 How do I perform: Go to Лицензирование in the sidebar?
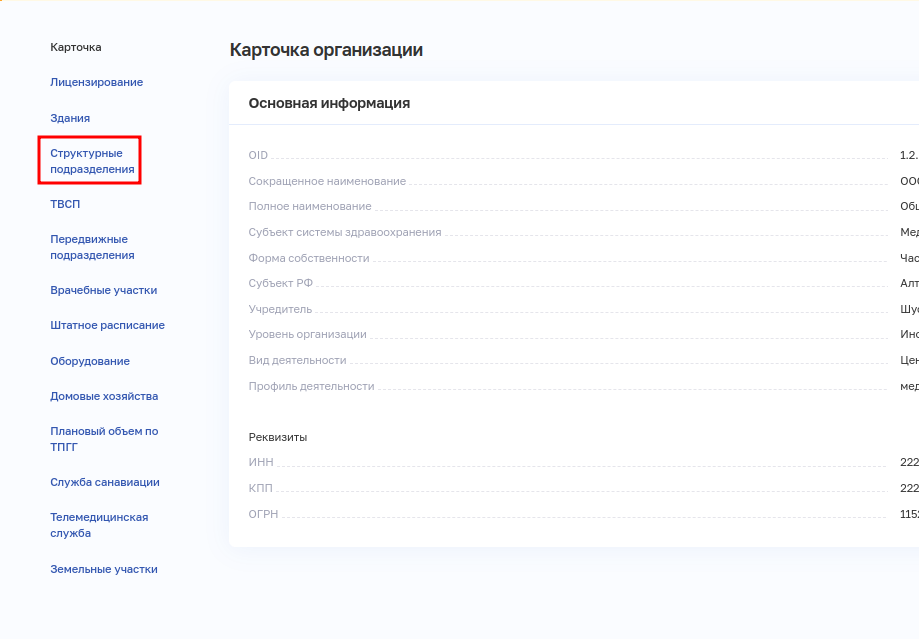click(97, 83)
